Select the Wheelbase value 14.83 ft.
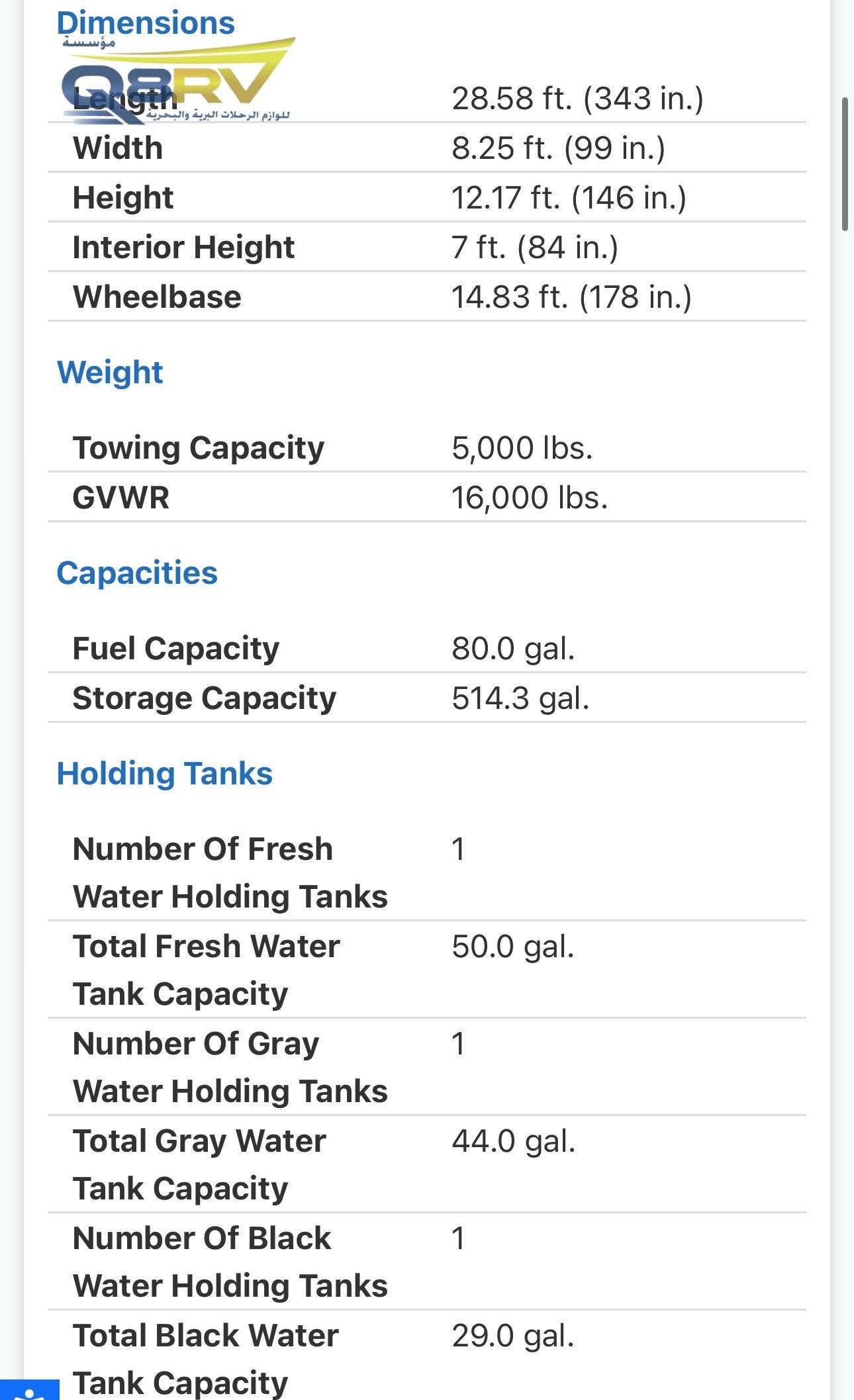The height and width of the screenshot is (1400, 854). click(x=571, y=297)
